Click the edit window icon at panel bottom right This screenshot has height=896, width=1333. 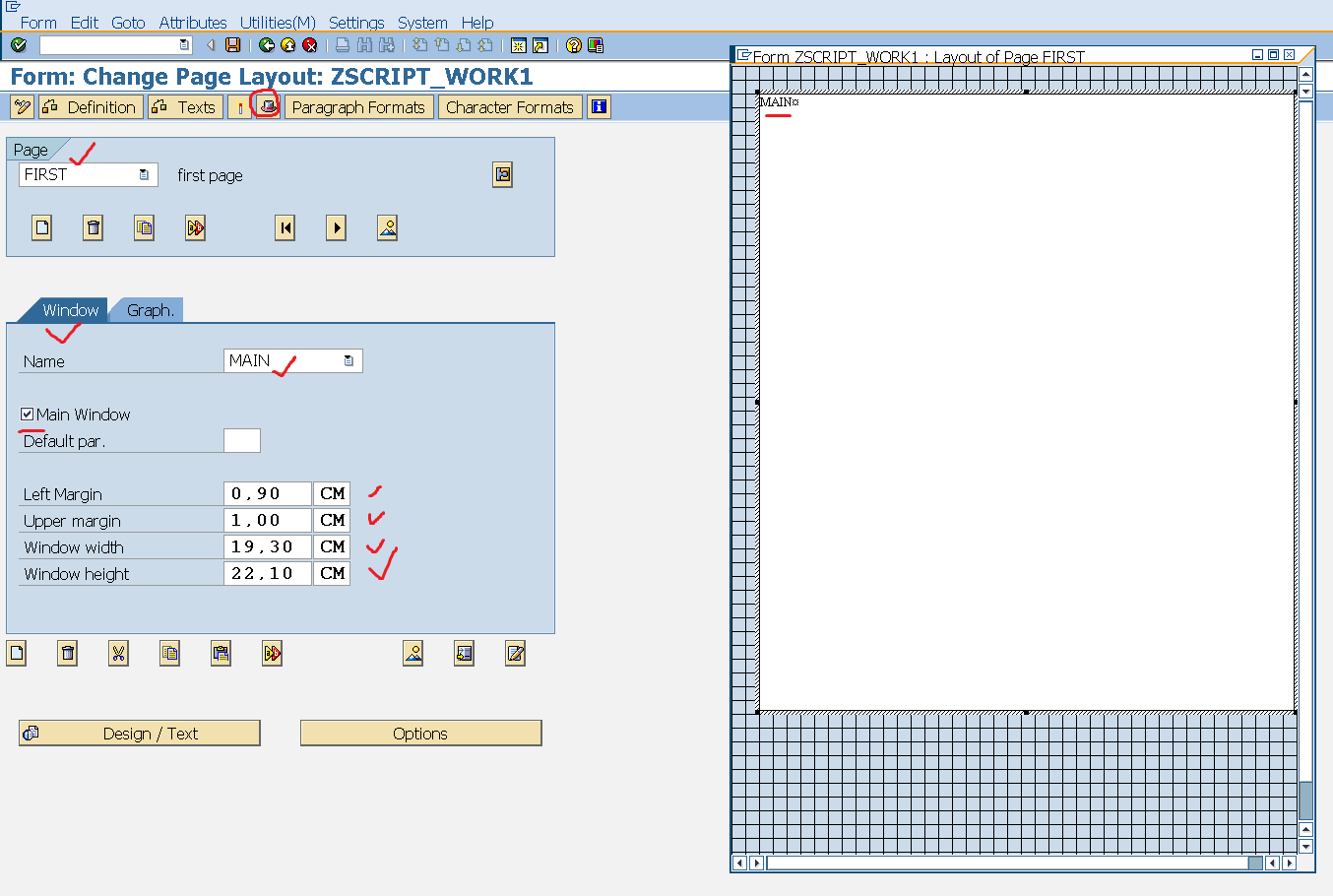point(514,653)
